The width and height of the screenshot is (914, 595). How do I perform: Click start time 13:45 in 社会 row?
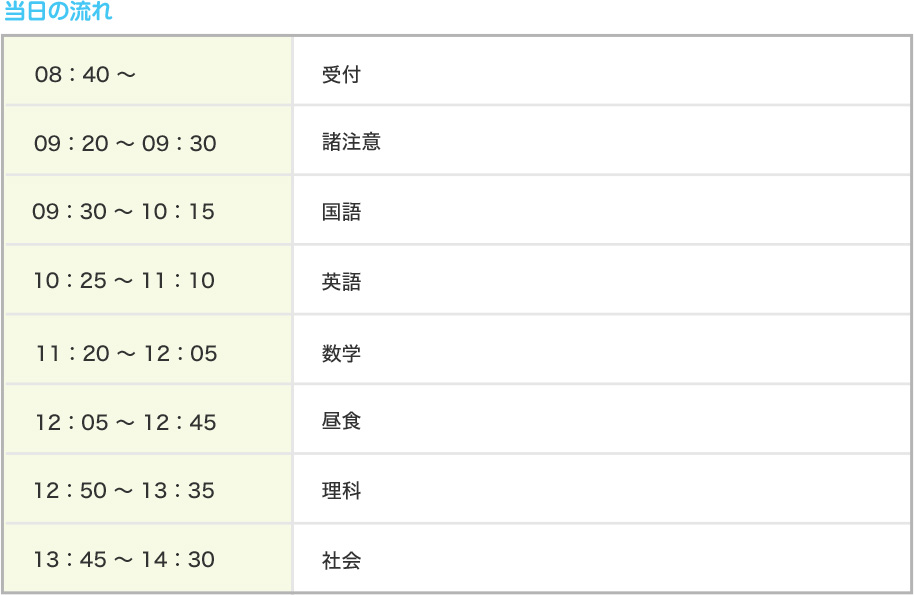coord(70,560)
